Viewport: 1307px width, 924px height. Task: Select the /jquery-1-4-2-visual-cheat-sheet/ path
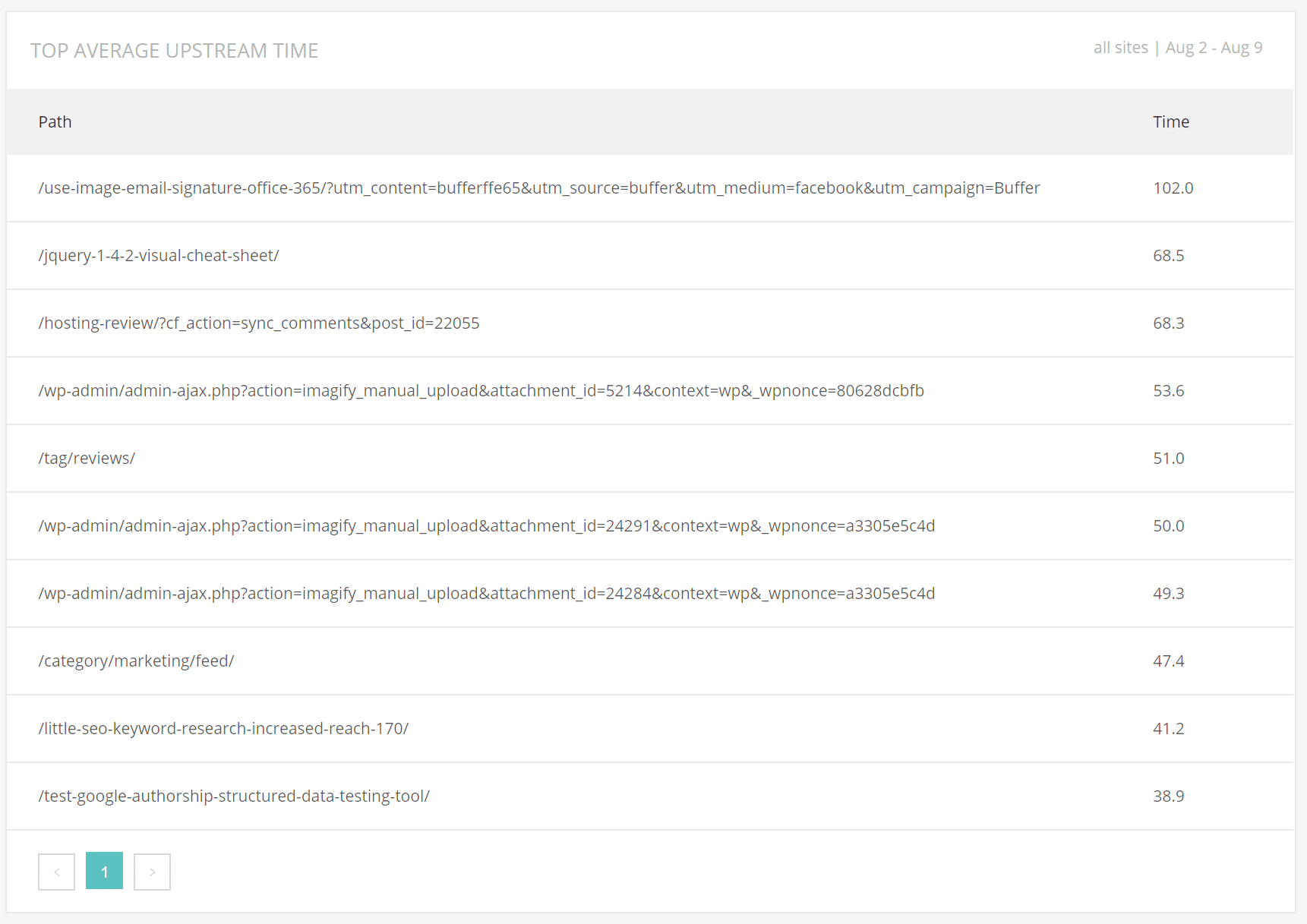pos(159,255)
